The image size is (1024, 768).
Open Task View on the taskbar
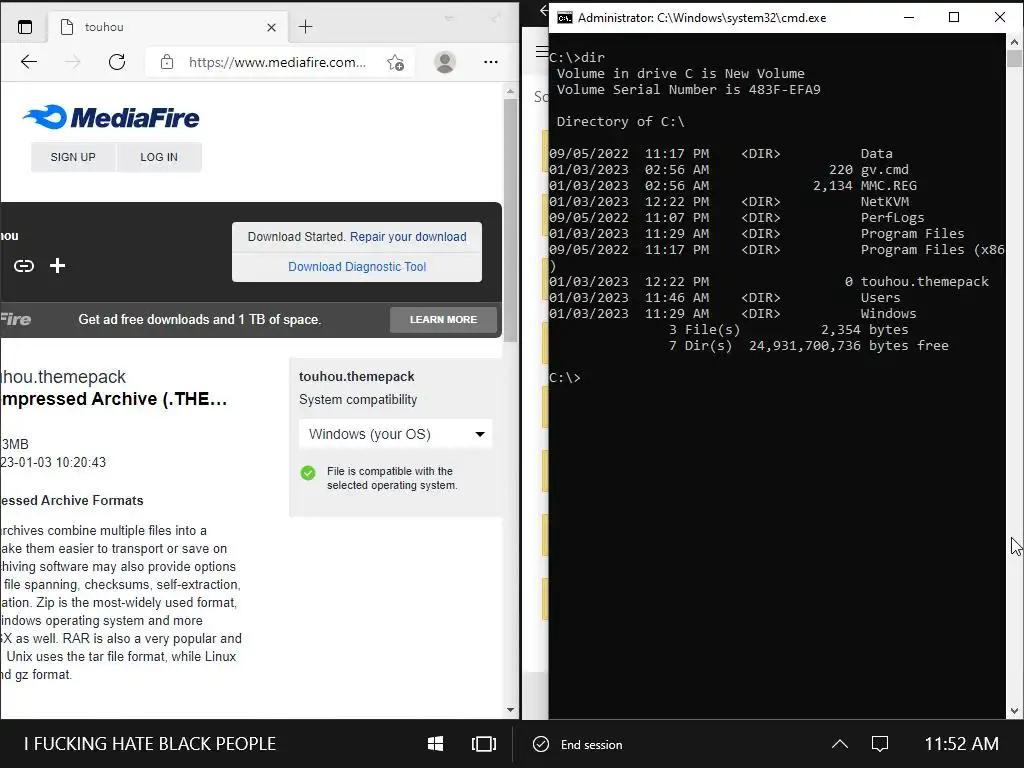[484, 744]
